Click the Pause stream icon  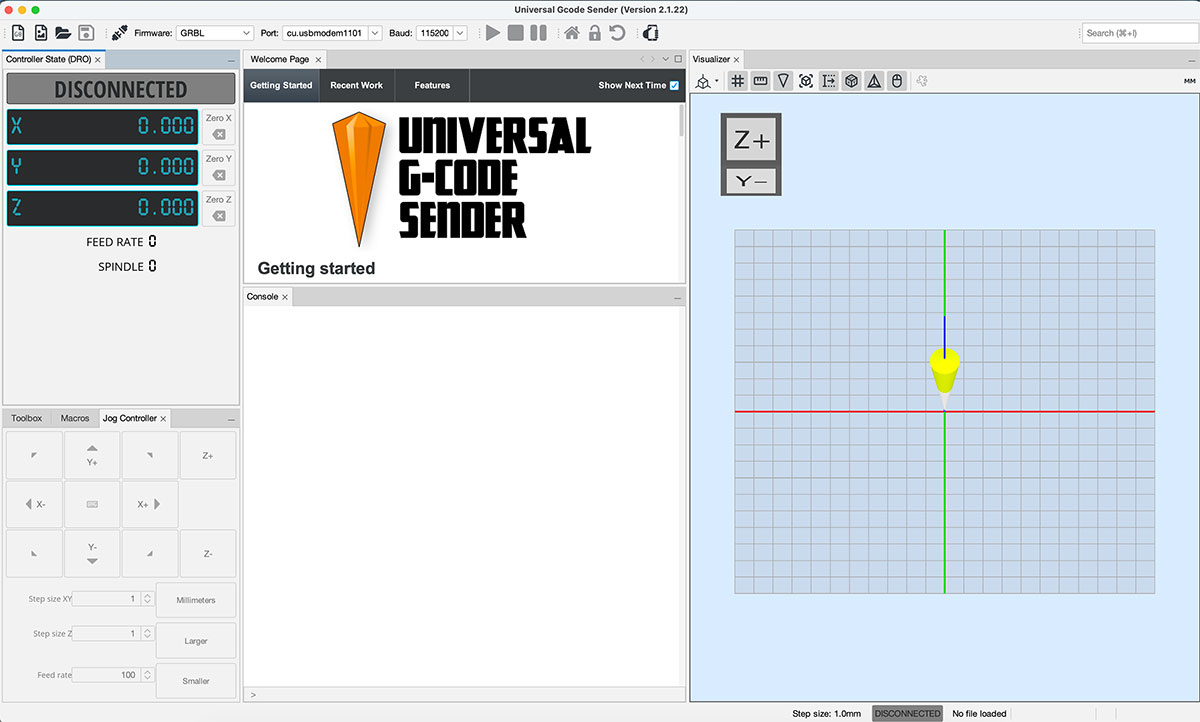[x=537, y=33]
